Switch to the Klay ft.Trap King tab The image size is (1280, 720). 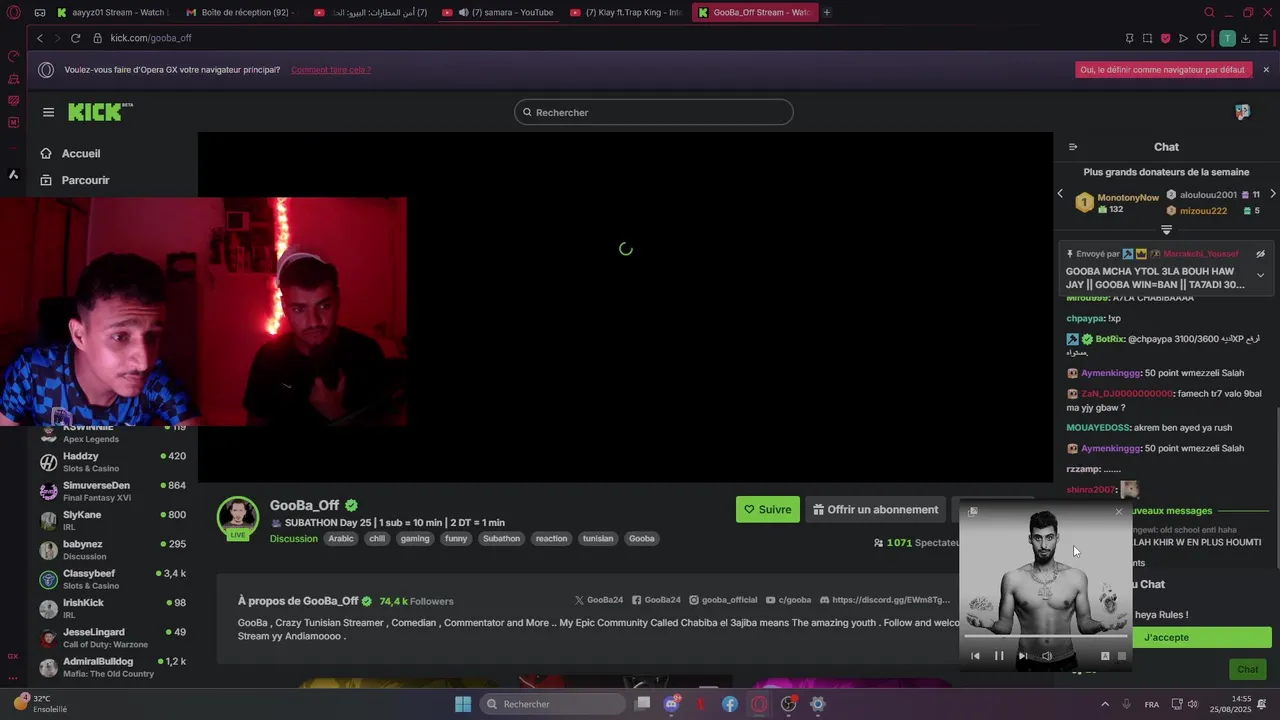[x=626, y=12]
